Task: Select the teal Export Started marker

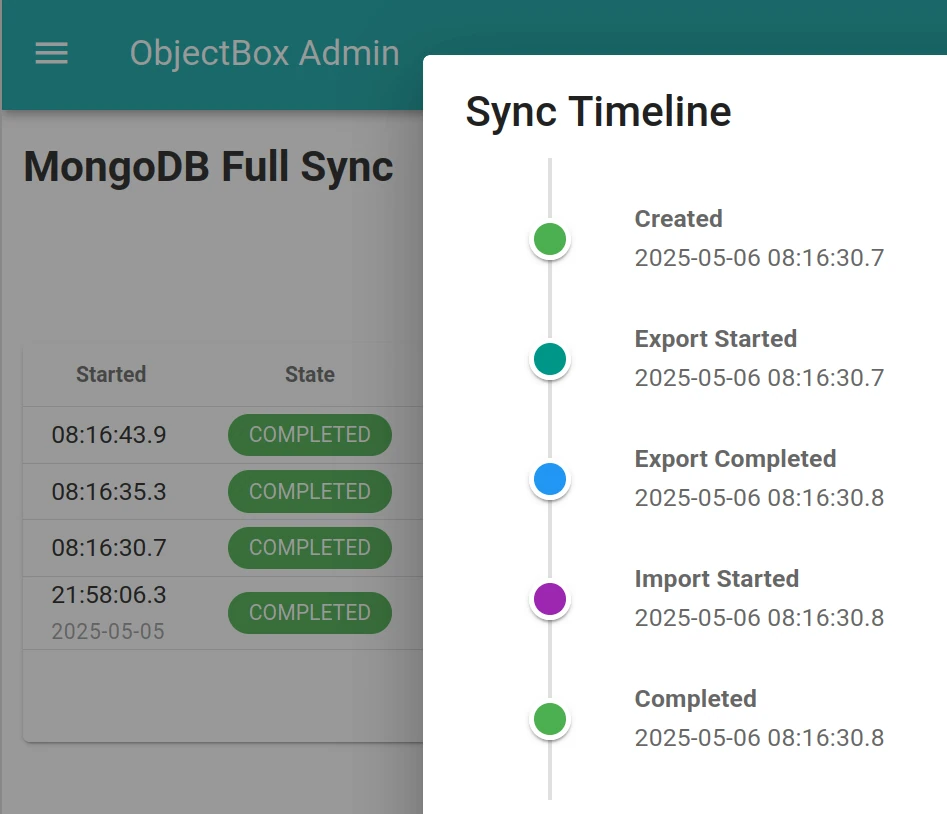Action: [x=549, y=359]
